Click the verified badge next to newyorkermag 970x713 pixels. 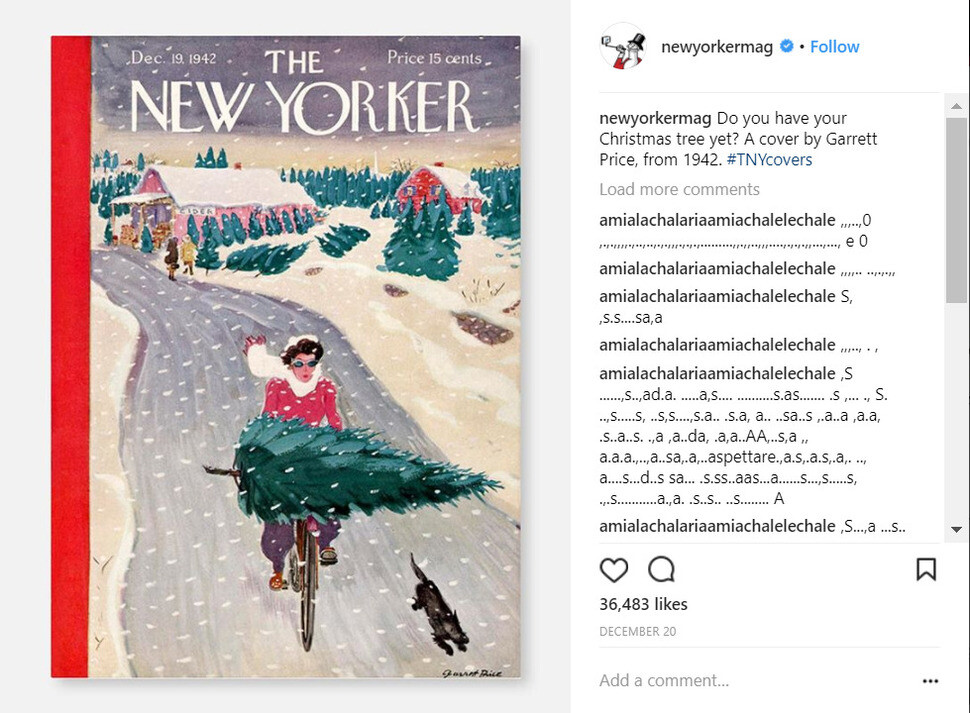coord(786,46)
